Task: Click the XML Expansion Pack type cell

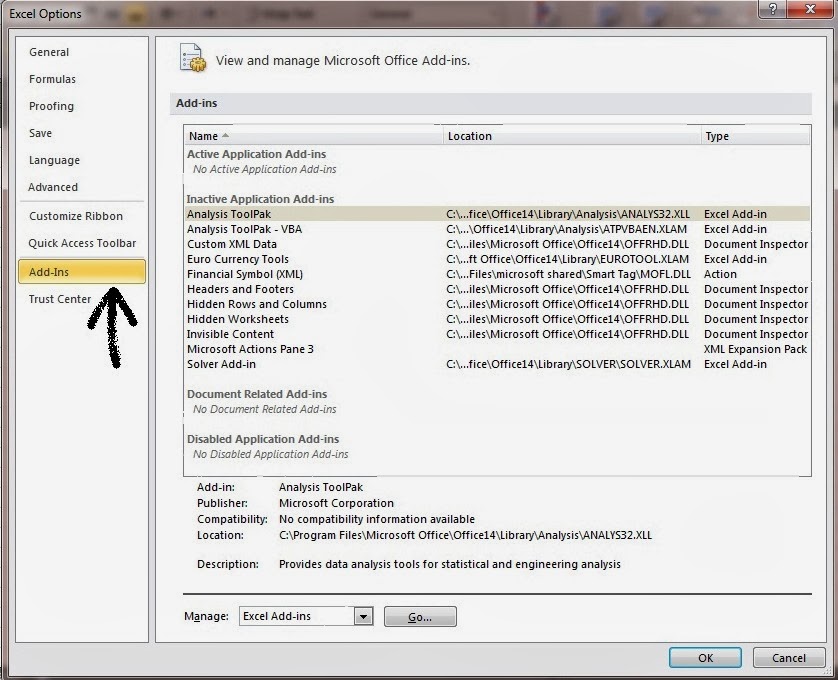Action: tap(755, 349)
